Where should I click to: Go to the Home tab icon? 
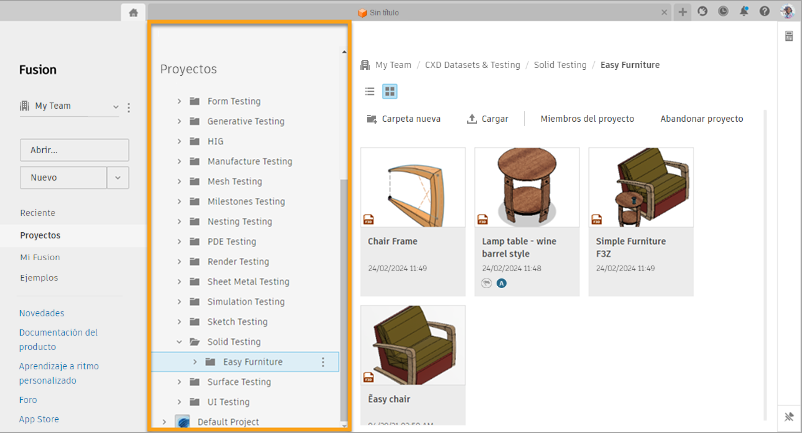pos(133,12)
